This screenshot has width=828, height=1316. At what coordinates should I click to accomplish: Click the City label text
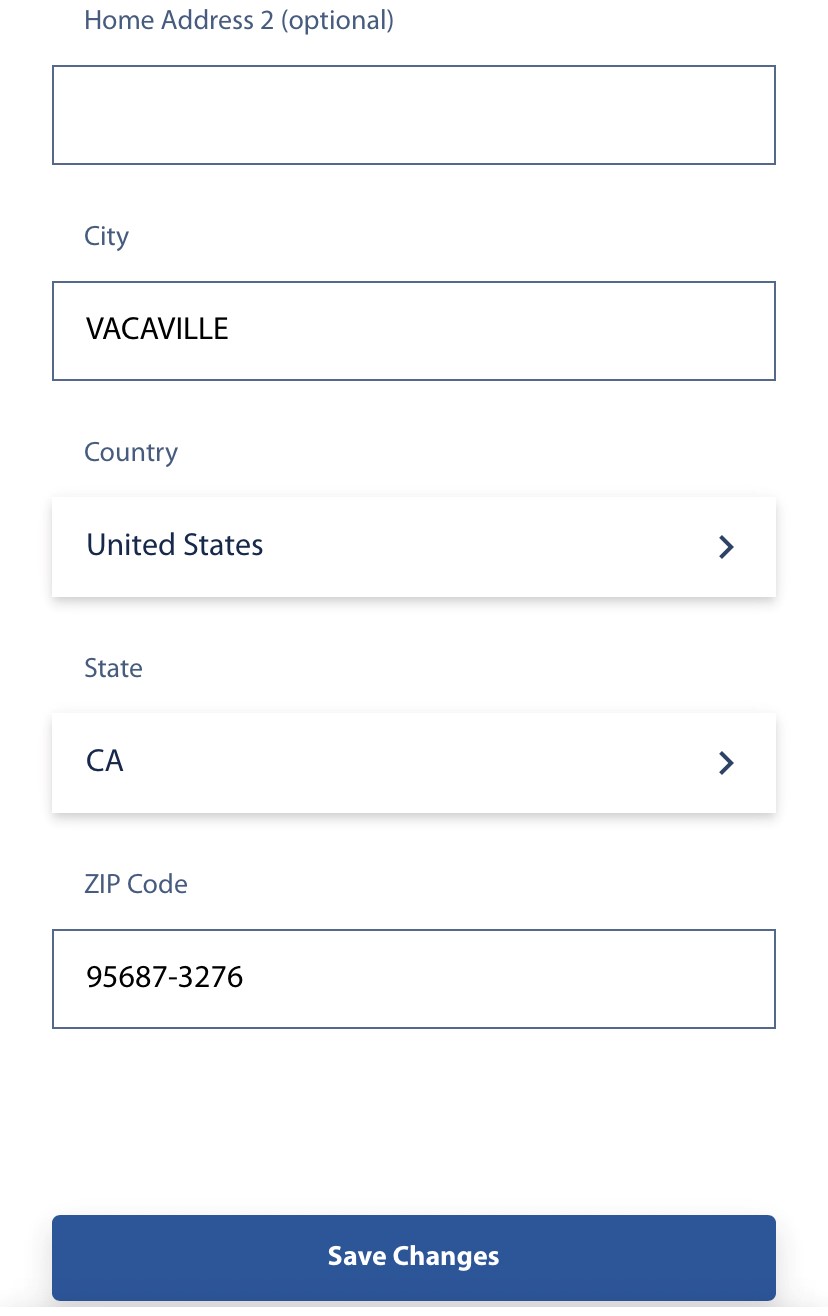tap(106, 236)
